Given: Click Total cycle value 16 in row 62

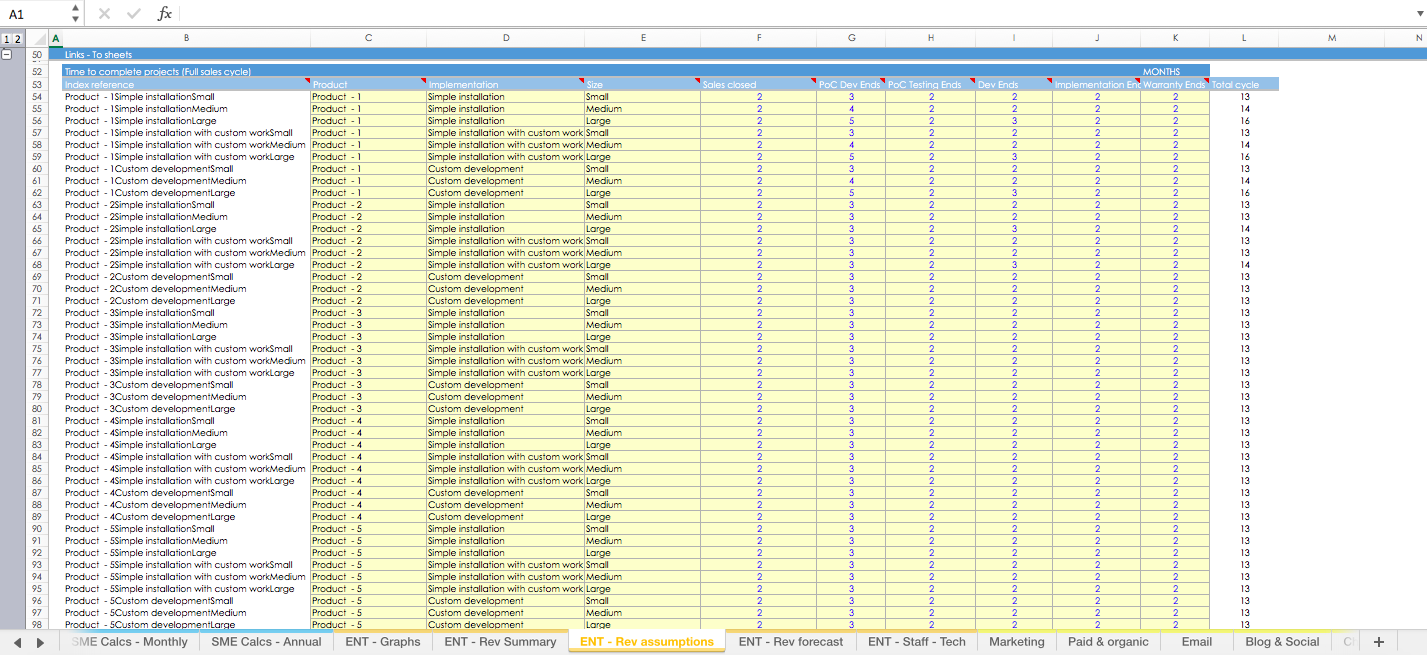Looking at the screenshot, I should pos(1244,193).
